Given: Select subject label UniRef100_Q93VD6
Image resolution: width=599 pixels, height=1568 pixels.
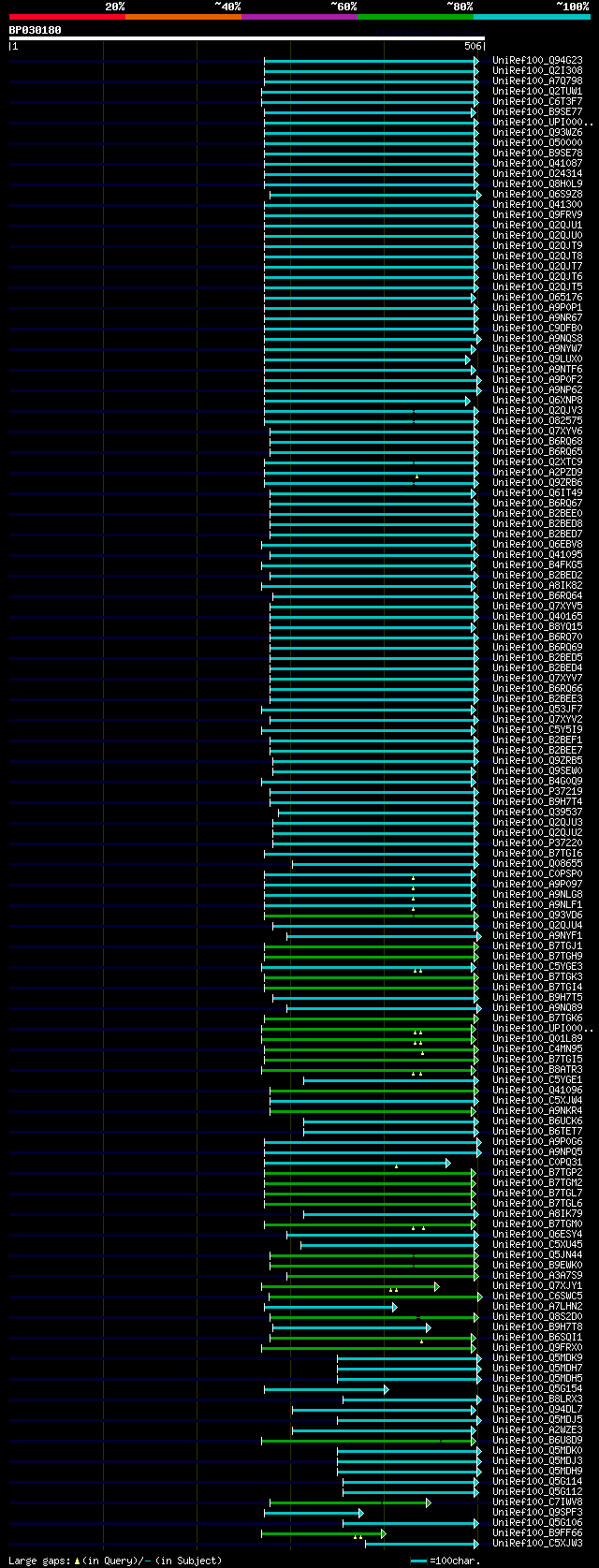Looking at the screenshot, I should pyautogui.click(x=537, y=916).
